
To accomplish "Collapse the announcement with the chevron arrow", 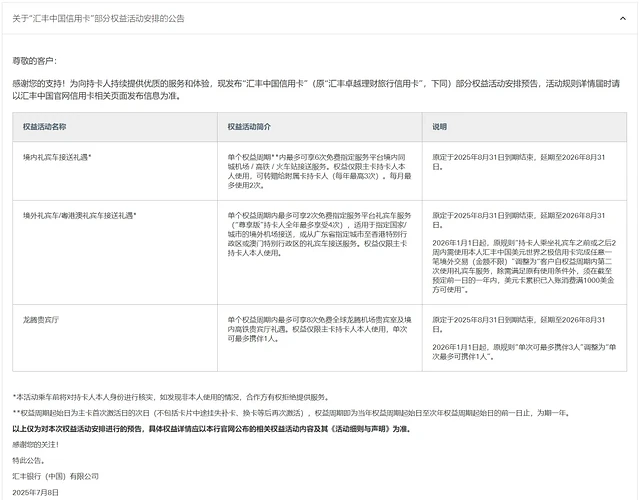I will point(622,18).
